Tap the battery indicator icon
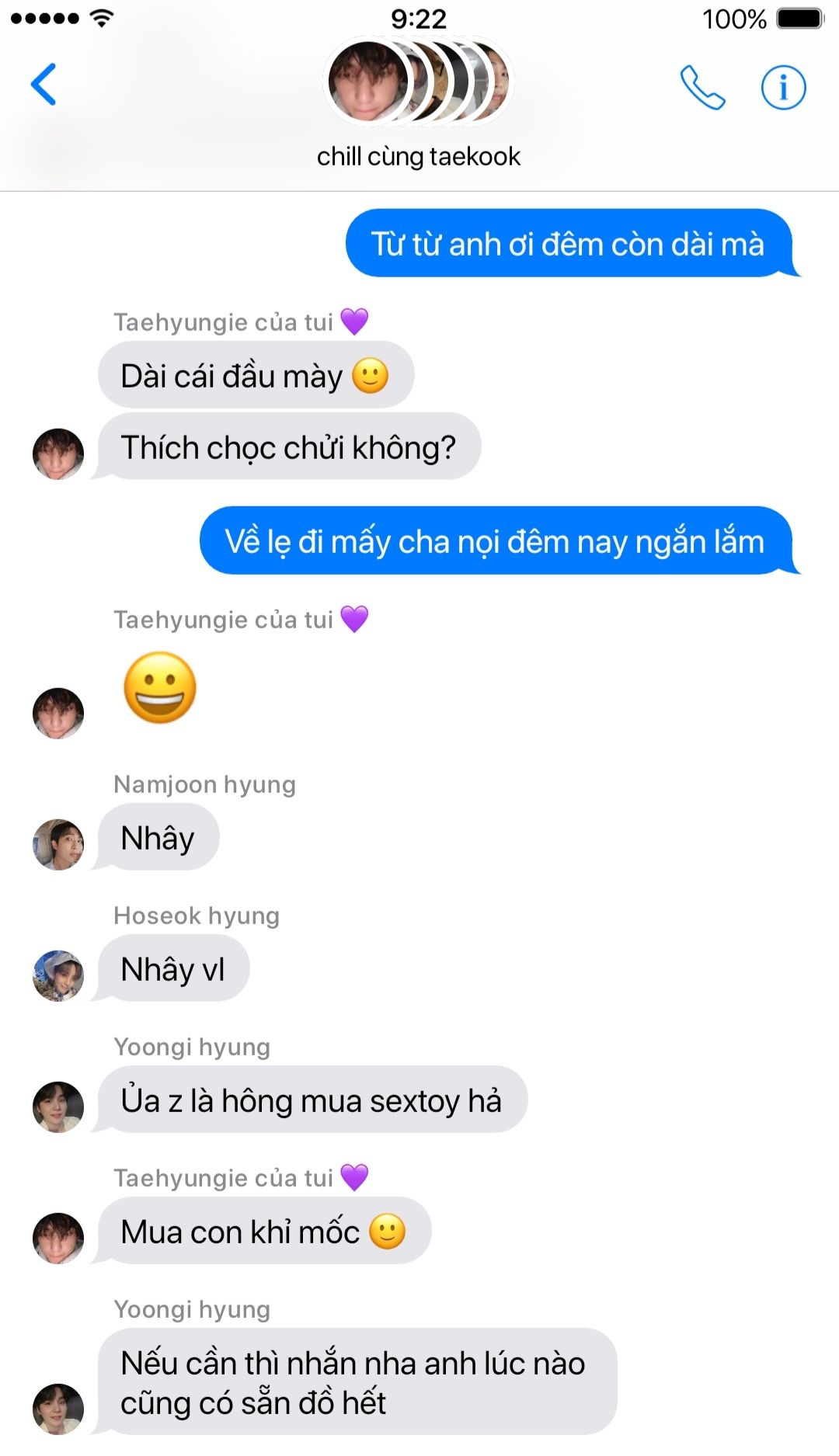Screen dimensions: 839x1456 click(x=799, y=19)
